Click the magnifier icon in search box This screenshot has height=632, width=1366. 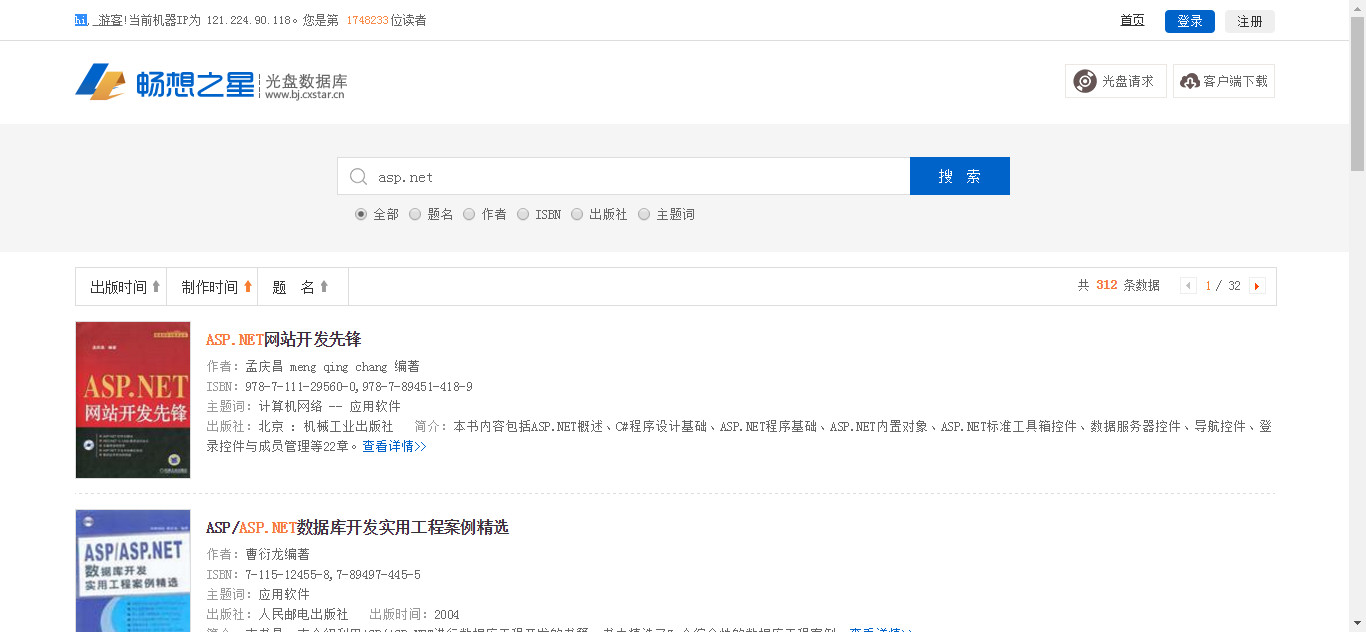[358, 177]
